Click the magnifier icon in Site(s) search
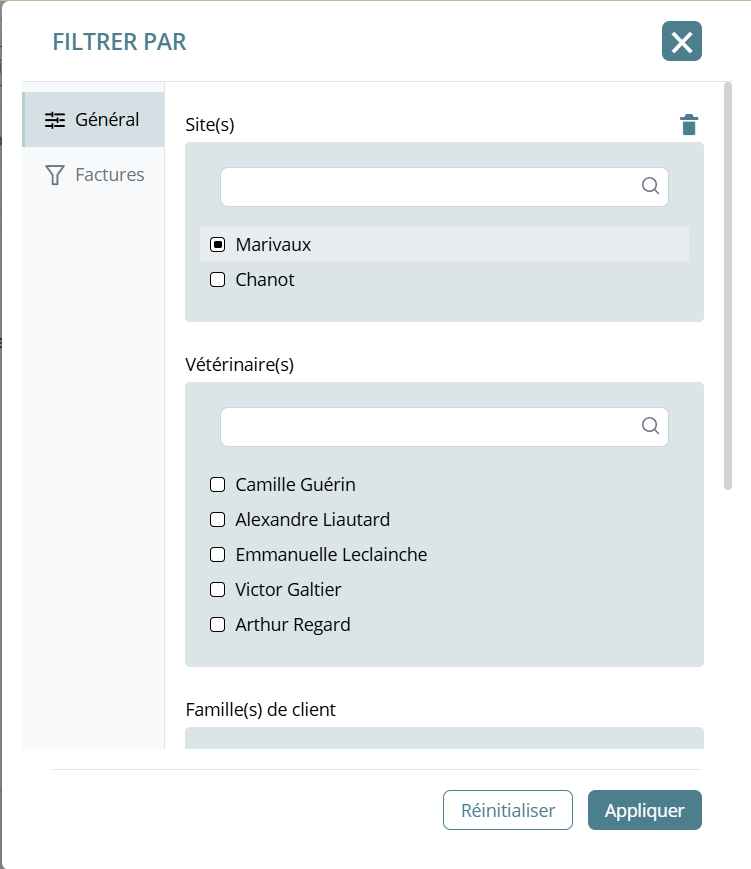751x869 pixels. (650, 186)
